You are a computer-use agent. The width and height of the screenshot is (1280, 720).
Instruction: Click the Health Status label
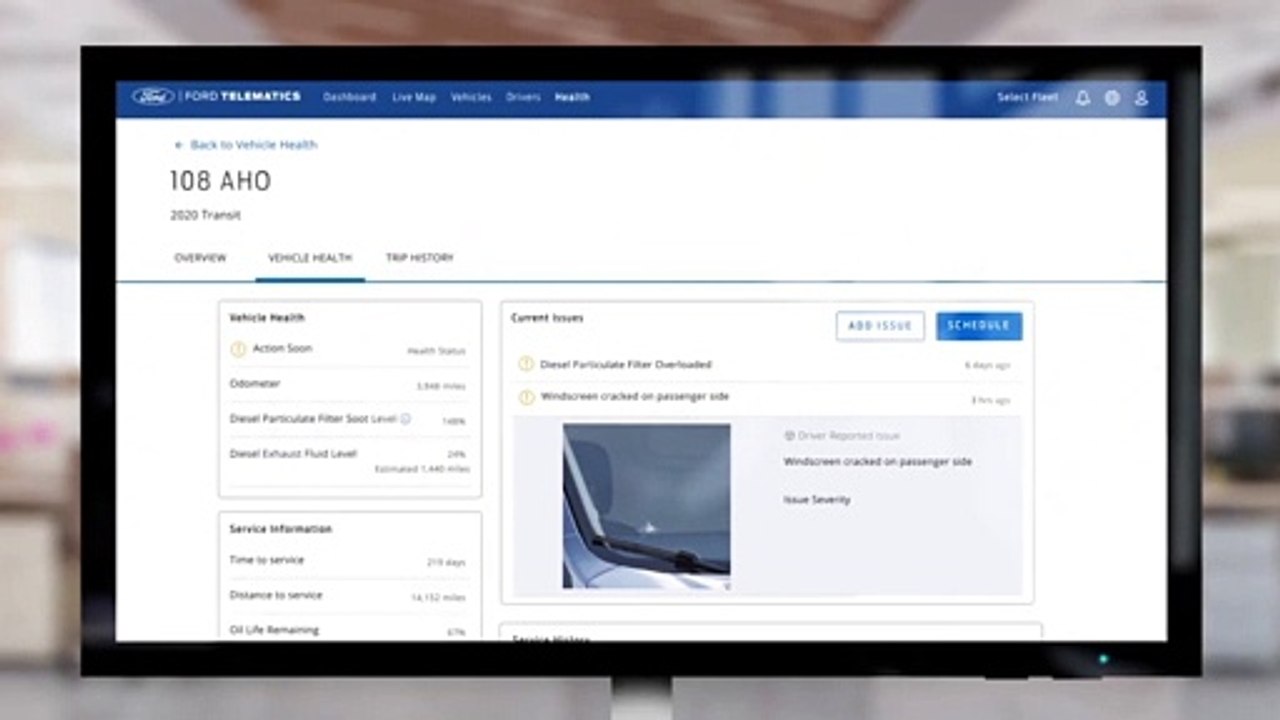(x=436, y=351)
